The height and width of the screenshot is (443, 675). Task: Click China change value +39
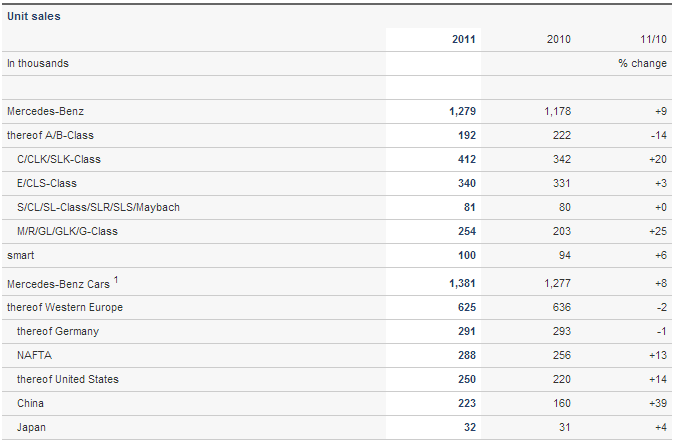(x=658, y=403)
